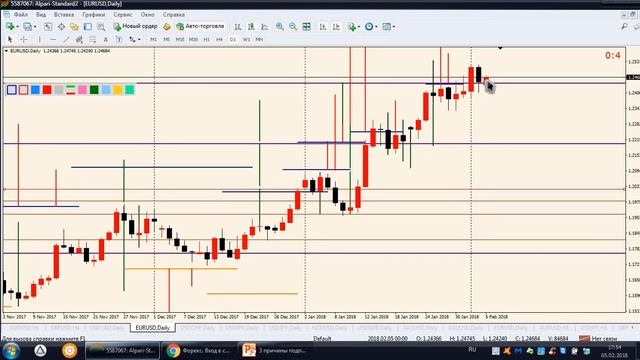Switch timeframe to W1
This screenshot has width=640, height=360.
click(246, 40)
